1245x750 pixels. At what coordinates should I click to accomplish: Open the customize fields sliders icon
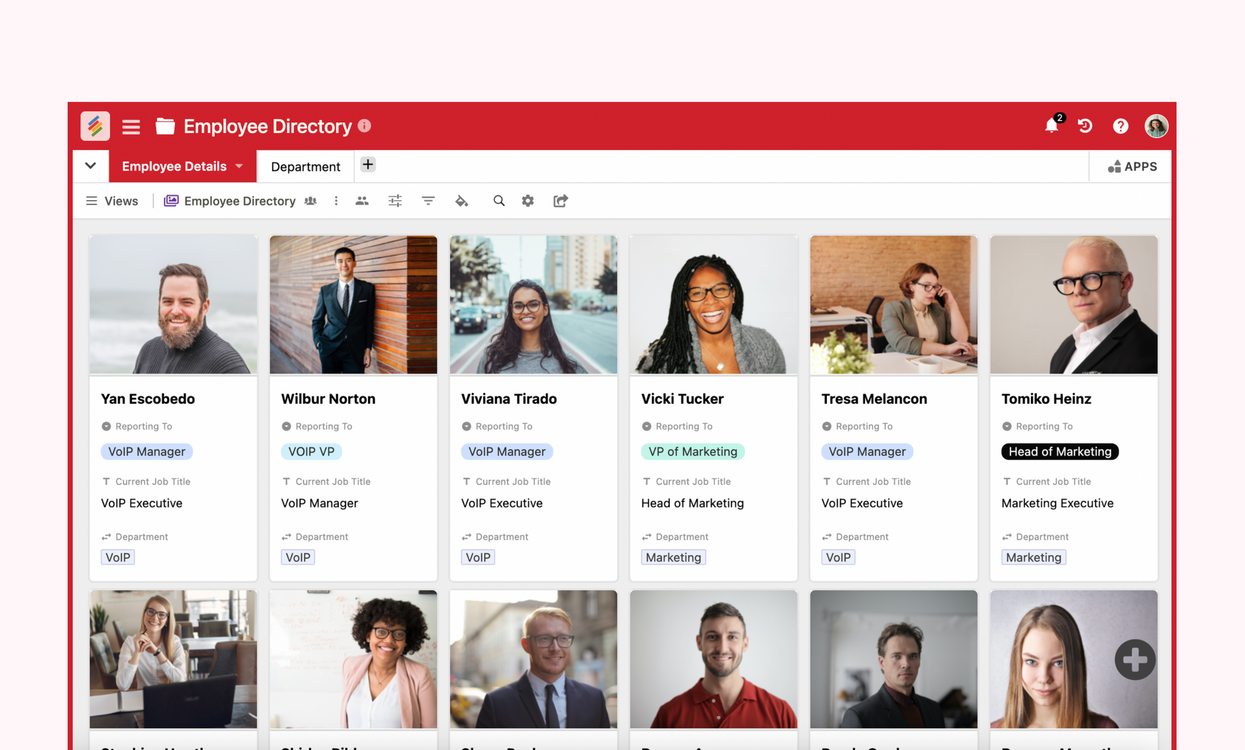395,201
